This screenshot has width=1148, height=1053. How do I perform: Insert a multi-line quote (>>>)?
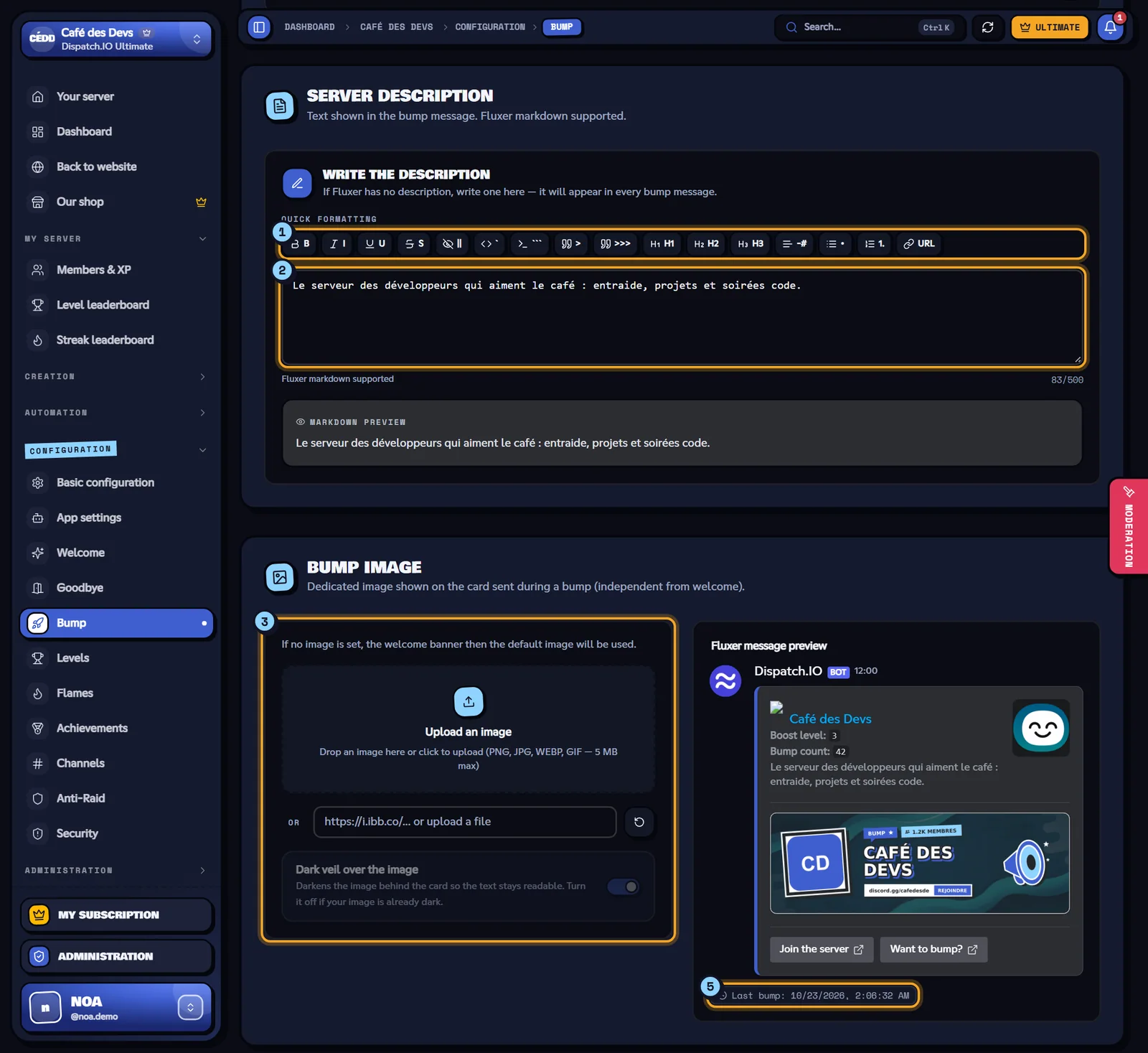pos(616,244)
